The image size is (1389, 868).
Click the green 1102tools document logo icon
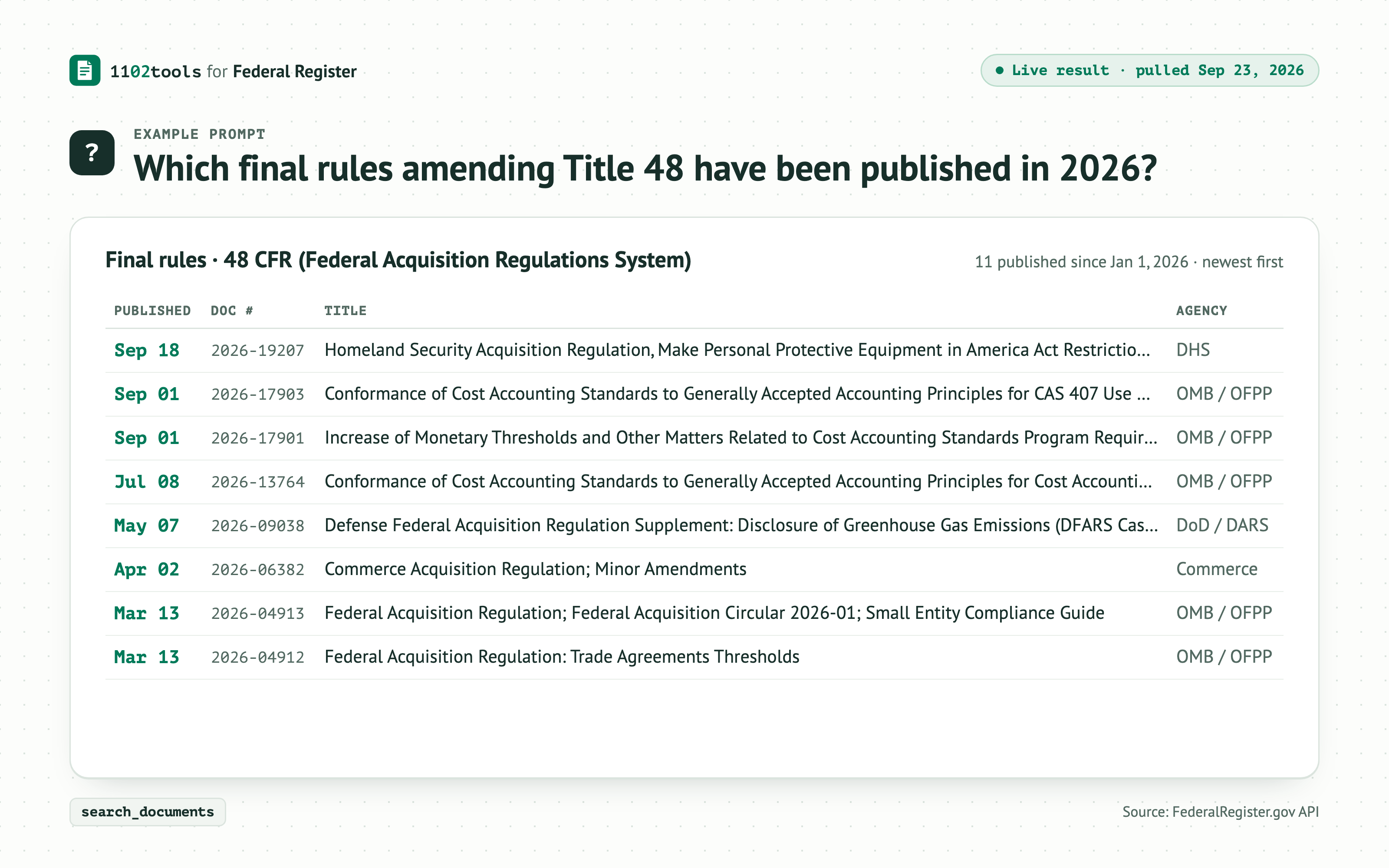pos(85,71)
